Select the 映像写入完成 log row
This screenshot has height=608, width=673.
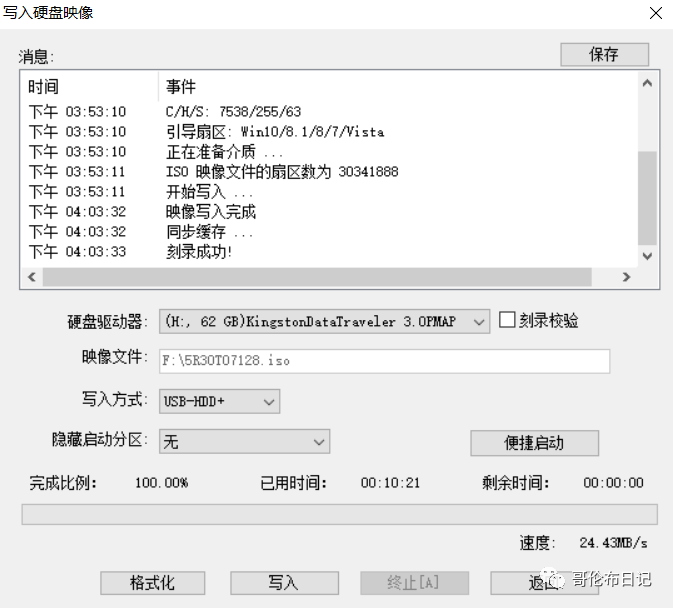click(x=329, y=212)
